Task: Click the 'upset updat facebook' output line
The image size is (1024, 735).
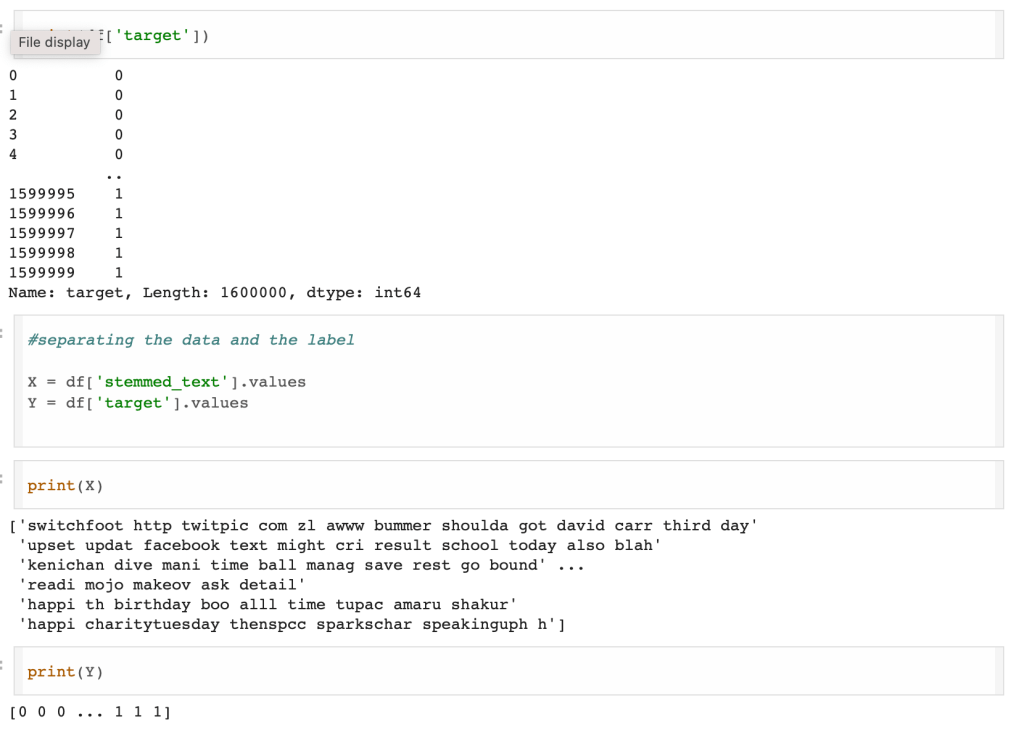Action: point(340,546)
